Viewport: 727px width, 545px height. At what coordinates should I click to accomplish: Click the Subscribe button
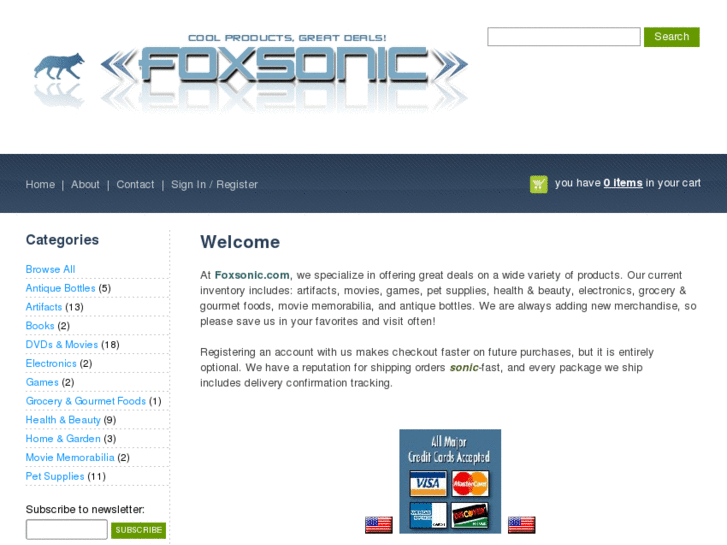(138, 530)
